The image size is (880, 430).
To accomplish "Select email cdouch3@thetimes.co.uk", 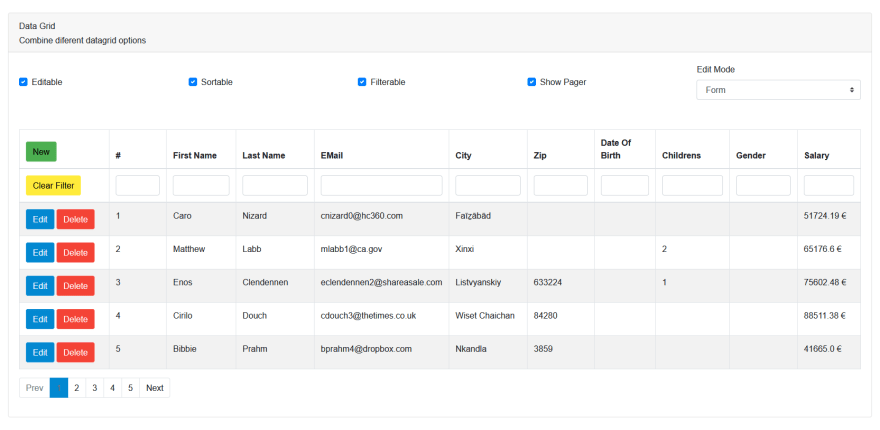I will [368, 315].
